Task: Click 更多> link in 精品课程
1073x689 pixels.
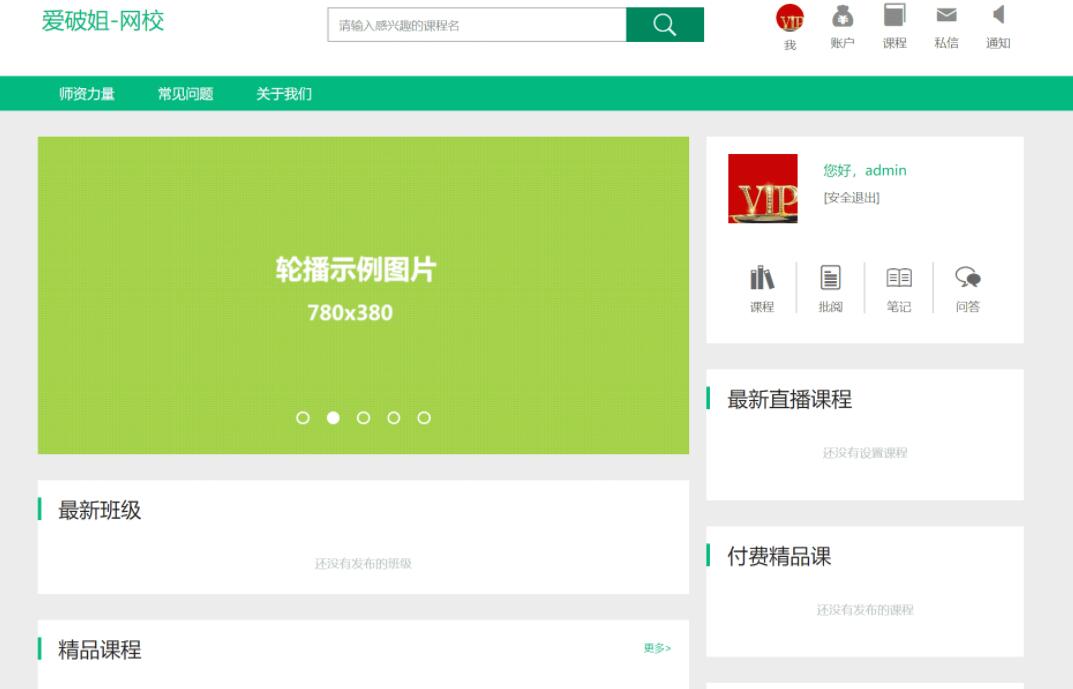Action: [657, 648]
